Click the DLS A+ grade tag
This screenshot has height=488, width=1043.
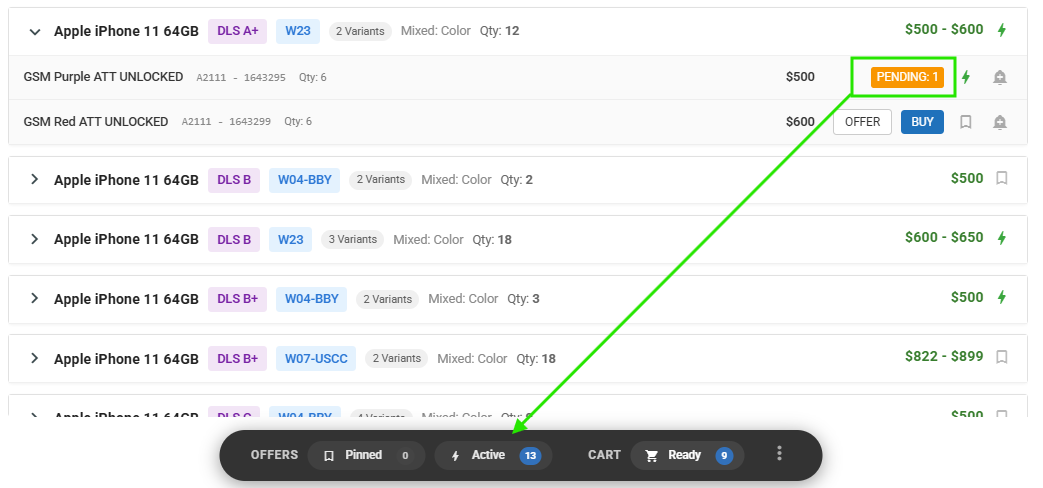point(237,31)
